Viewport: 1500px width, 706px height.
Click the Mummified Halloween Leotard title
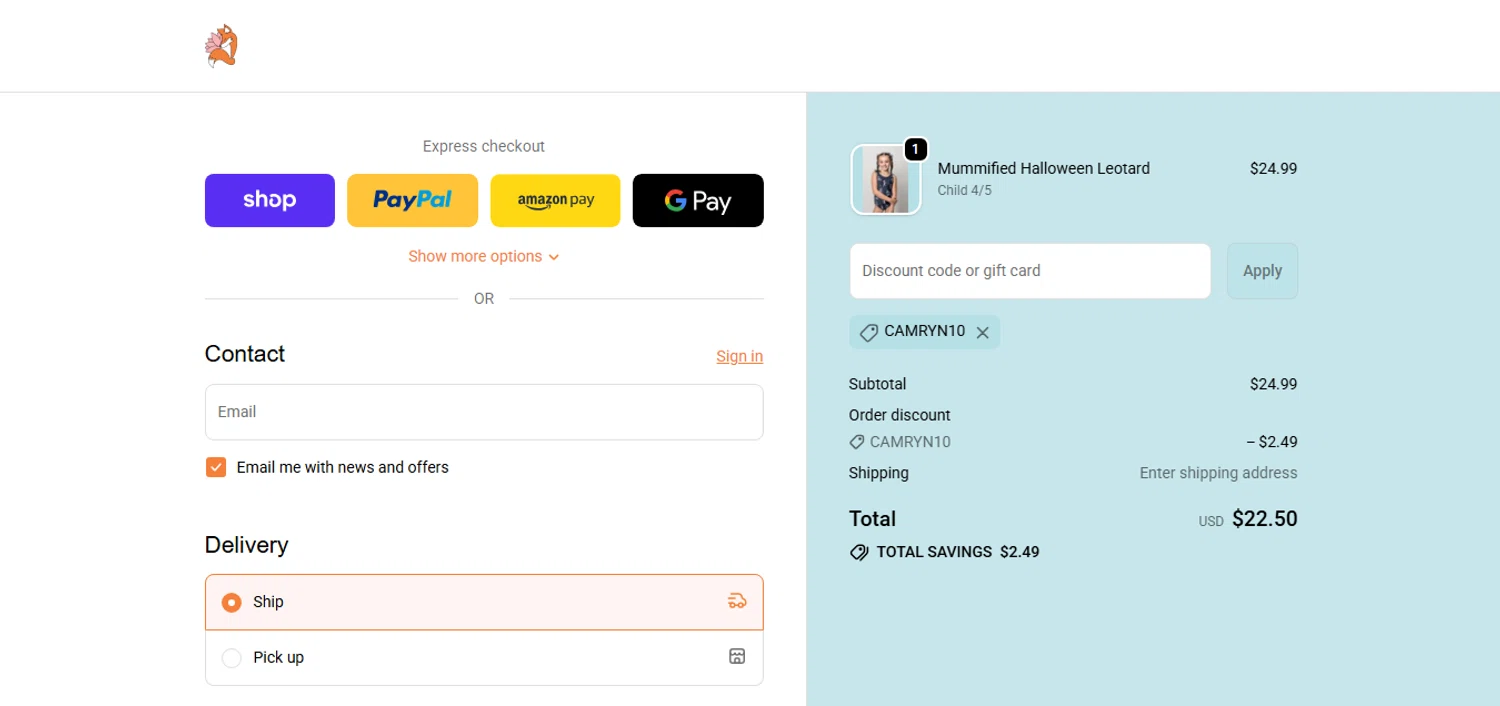point(1044,168)
